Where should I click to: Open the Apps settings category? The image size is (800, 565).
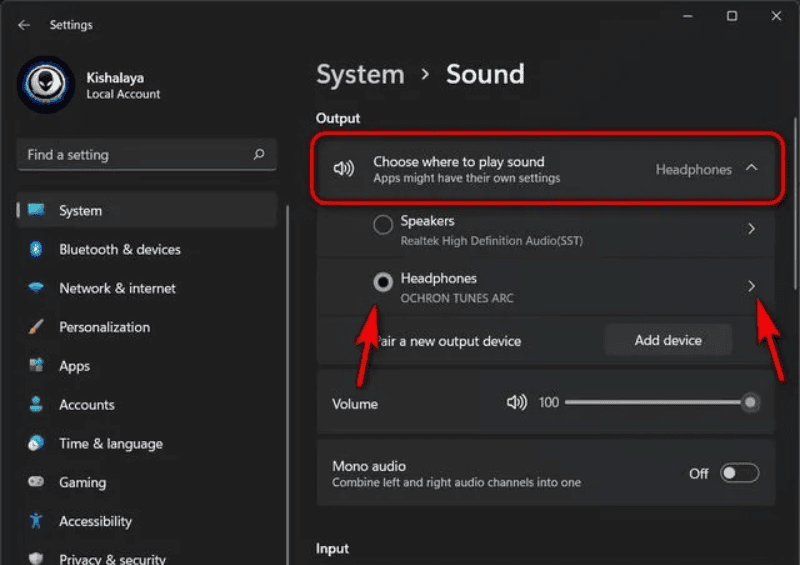pos(74,366)
